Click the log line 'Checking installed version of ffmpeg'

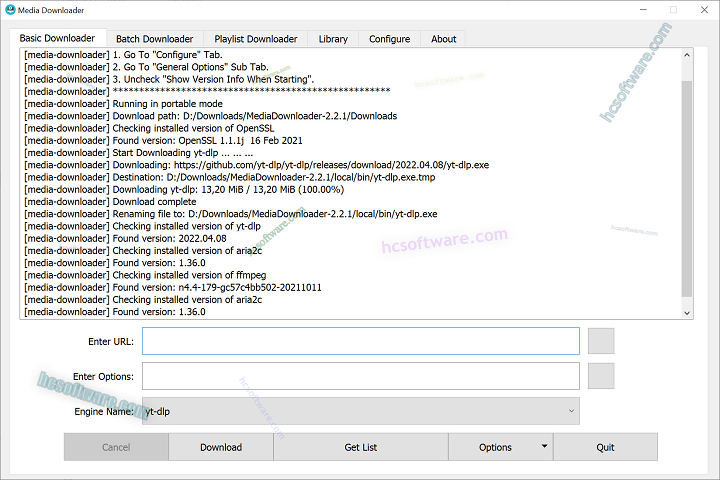click(x=145, y=275)
